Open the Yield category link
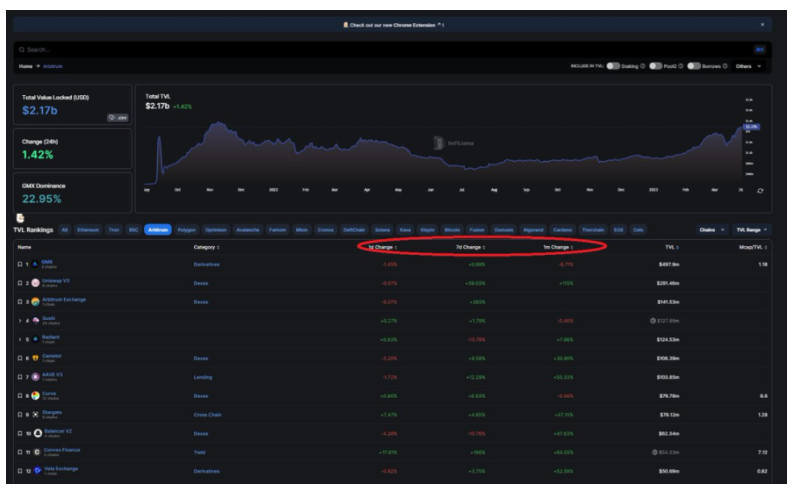The width and height of the screenshot is (793, 491). [199, 452]
